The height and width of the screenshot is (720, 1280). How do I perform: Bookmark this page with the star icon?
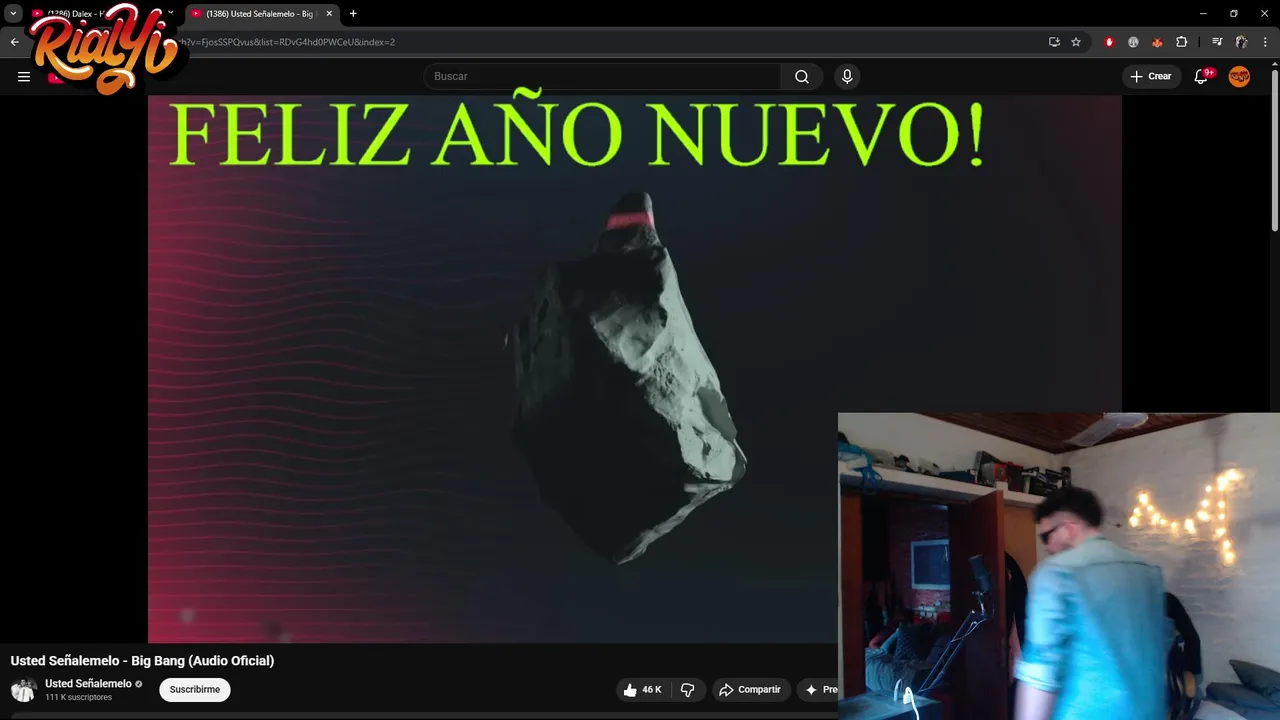pyautogui.click(x=1076, y=42)
